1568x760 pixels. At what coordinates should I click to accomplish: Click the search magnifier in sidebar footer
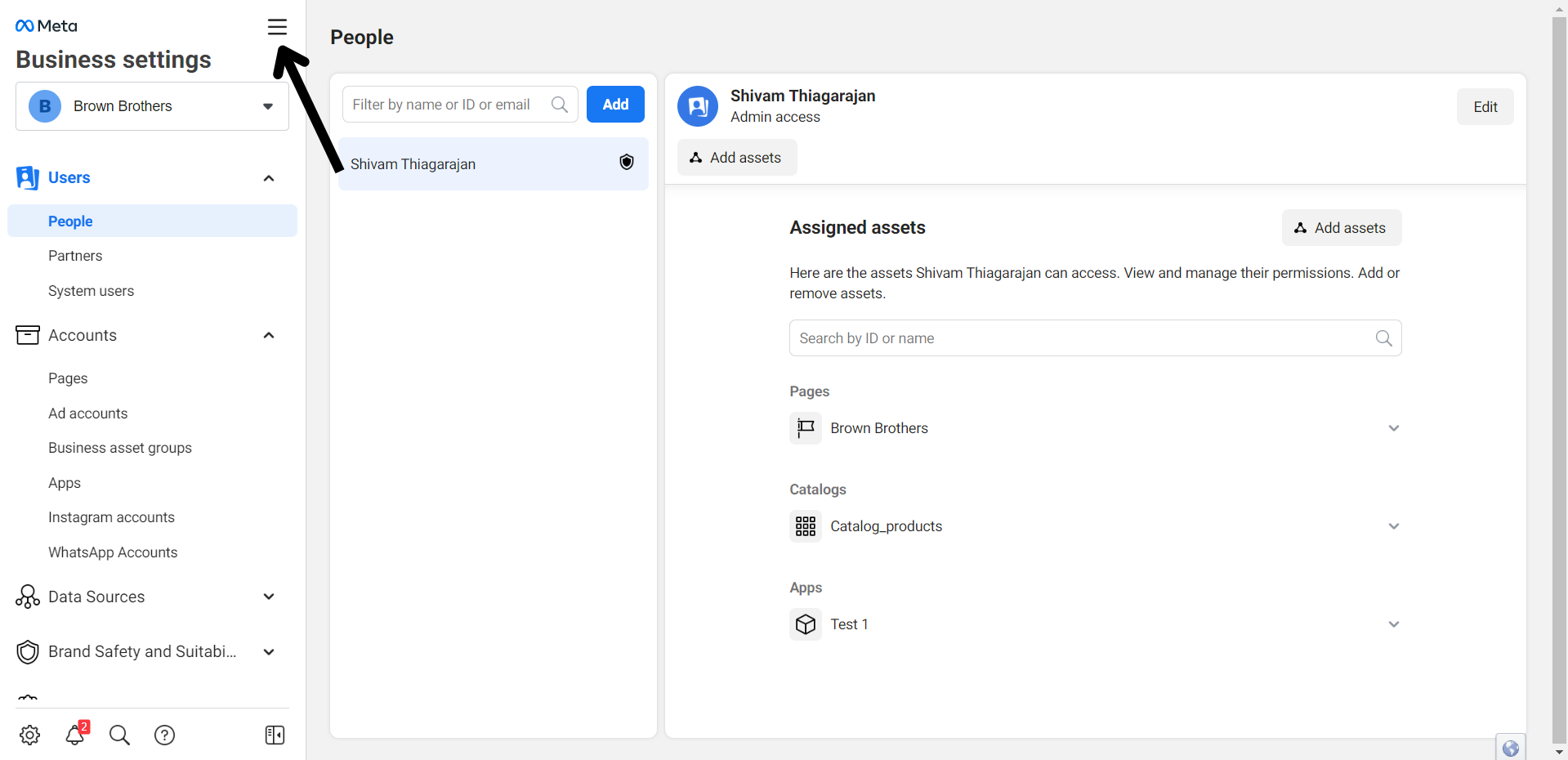[x=120, y=735]
